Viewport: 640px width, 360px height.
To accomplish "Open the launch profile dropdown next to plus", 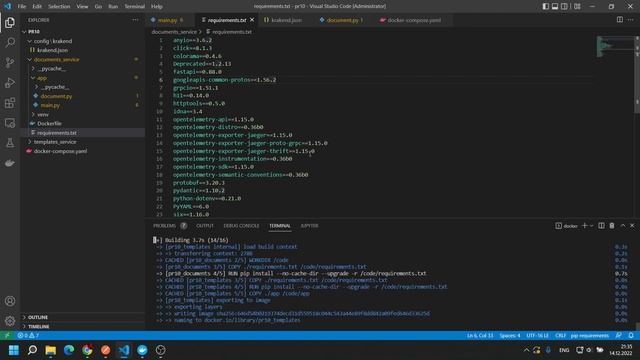I will coord(591,226).
